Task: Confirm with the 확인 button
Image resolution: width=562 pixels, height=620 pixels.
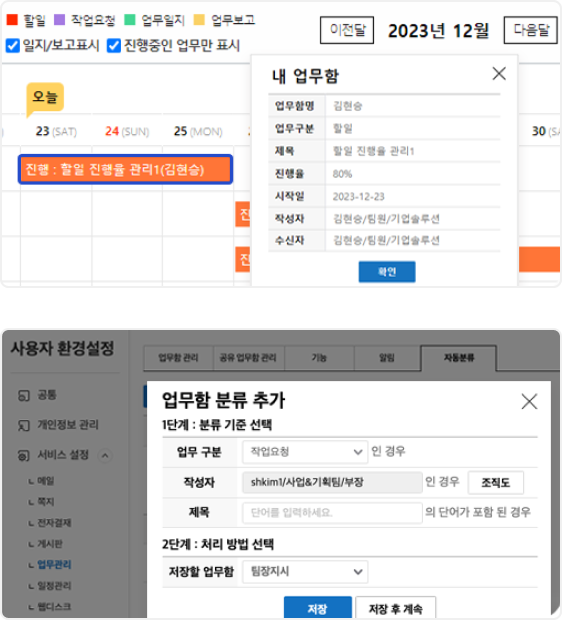Action: click(387, 272)
